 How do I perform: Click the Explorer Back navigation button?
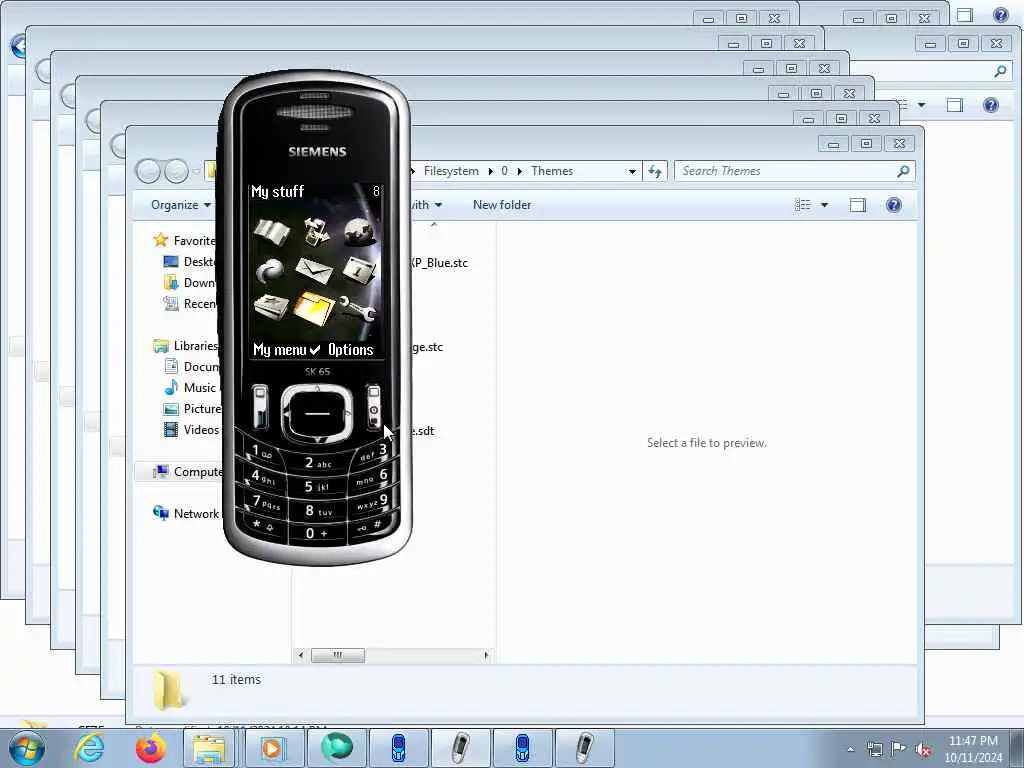point(148,172)
